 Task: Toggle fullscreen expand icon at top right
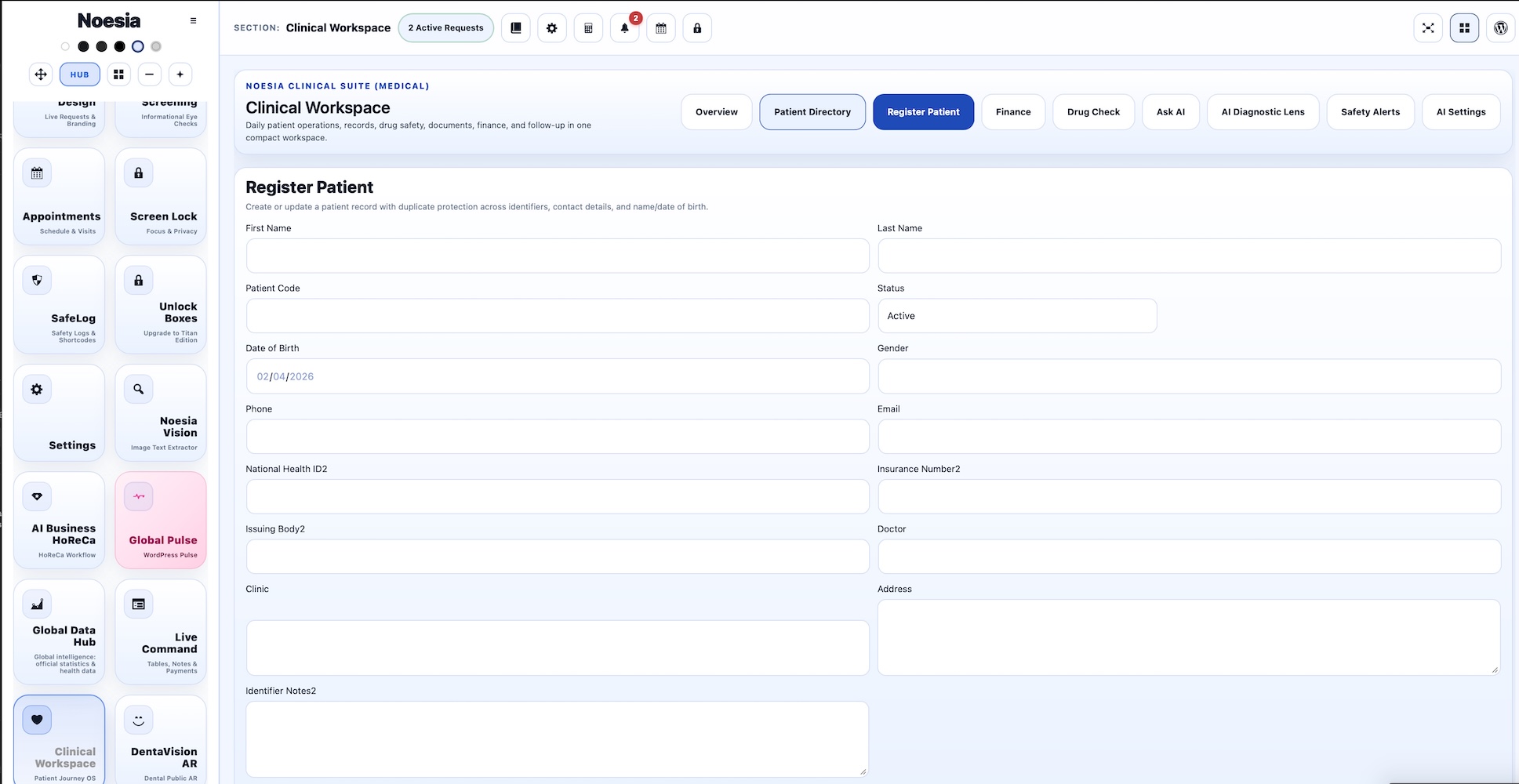point(1428,28)
